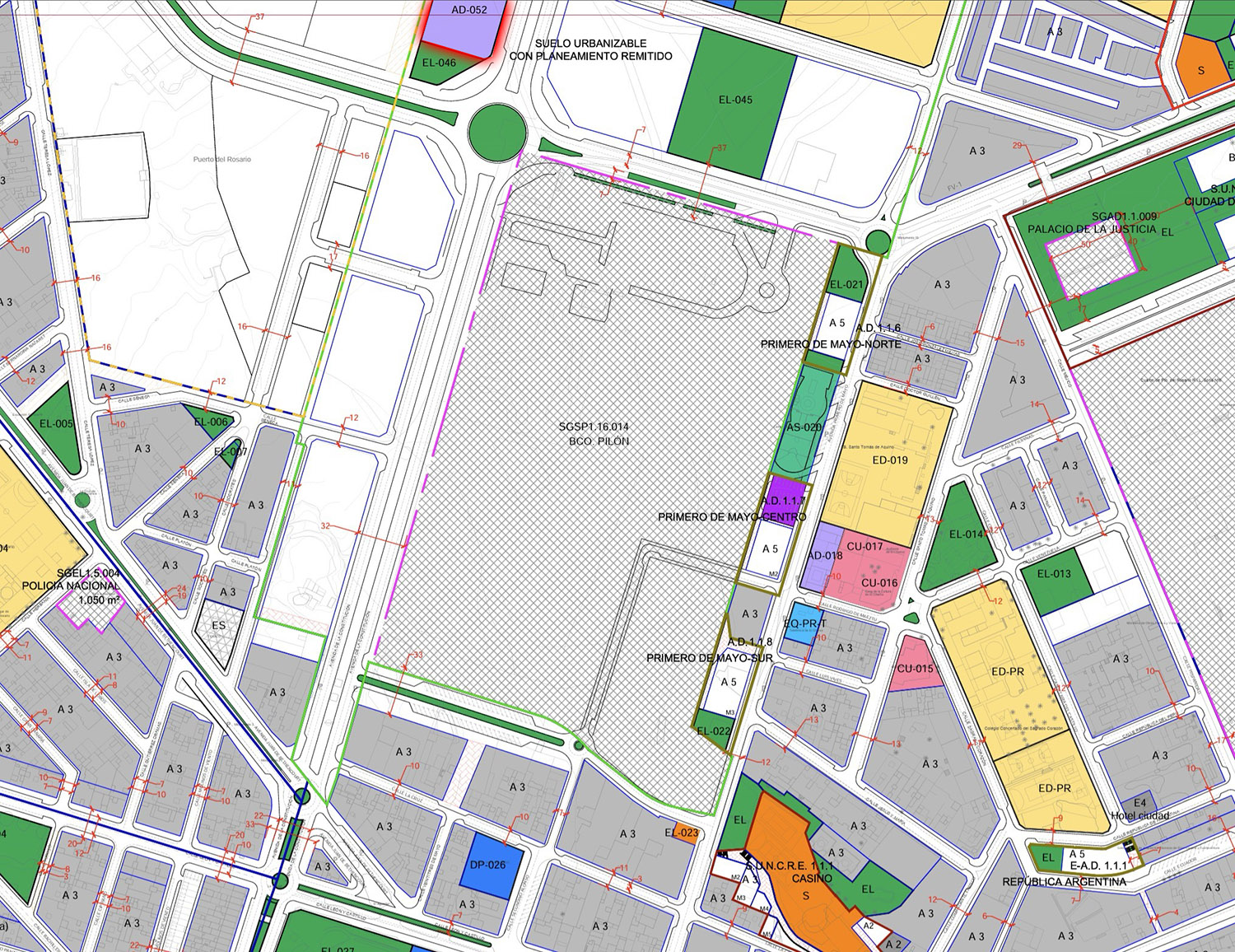Screen dimensions: 1235x952
Task: Select the hatched ES parcel
Action: coord(217,630)
